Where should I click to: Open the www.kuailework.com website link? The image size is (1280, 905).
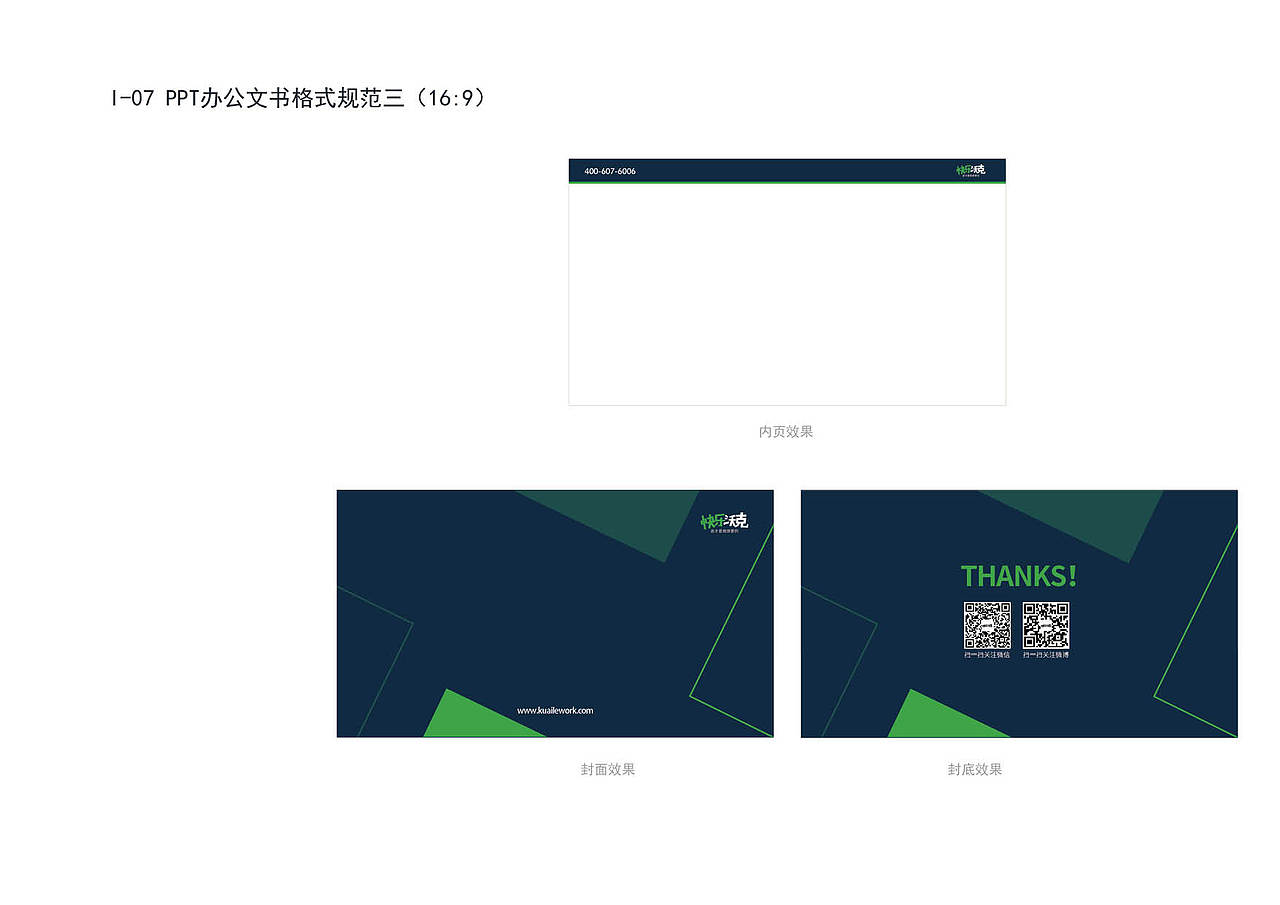tap(553, 709)
